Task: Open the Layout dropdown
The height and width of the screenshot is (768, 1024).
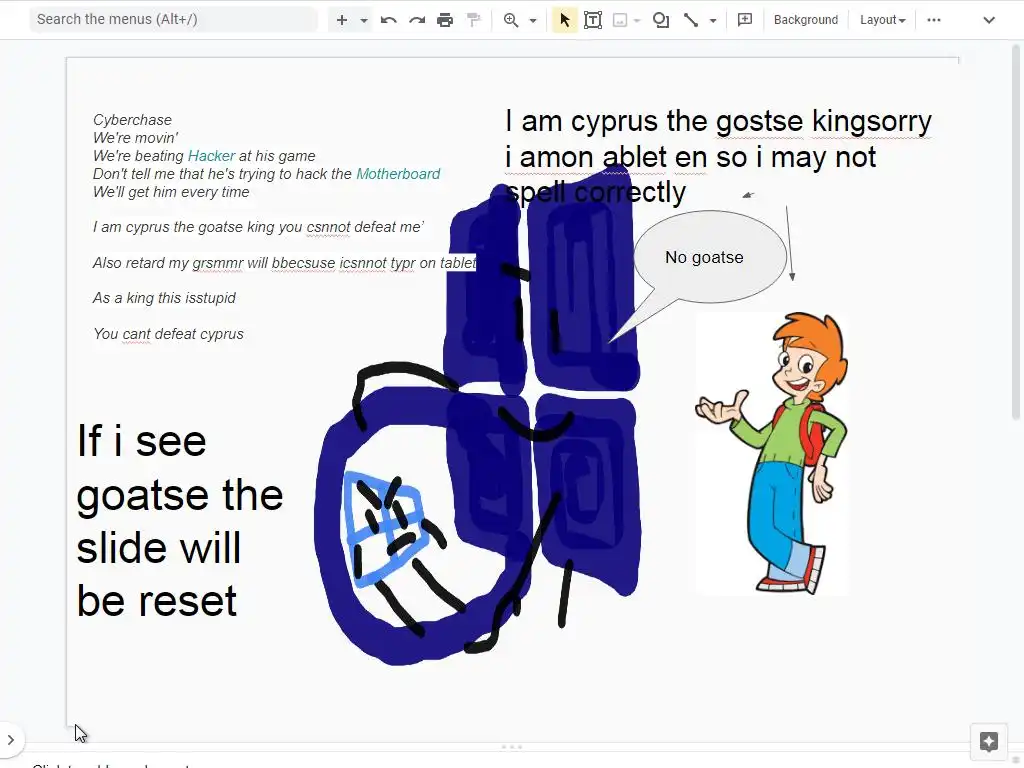Action: (882, 20)
